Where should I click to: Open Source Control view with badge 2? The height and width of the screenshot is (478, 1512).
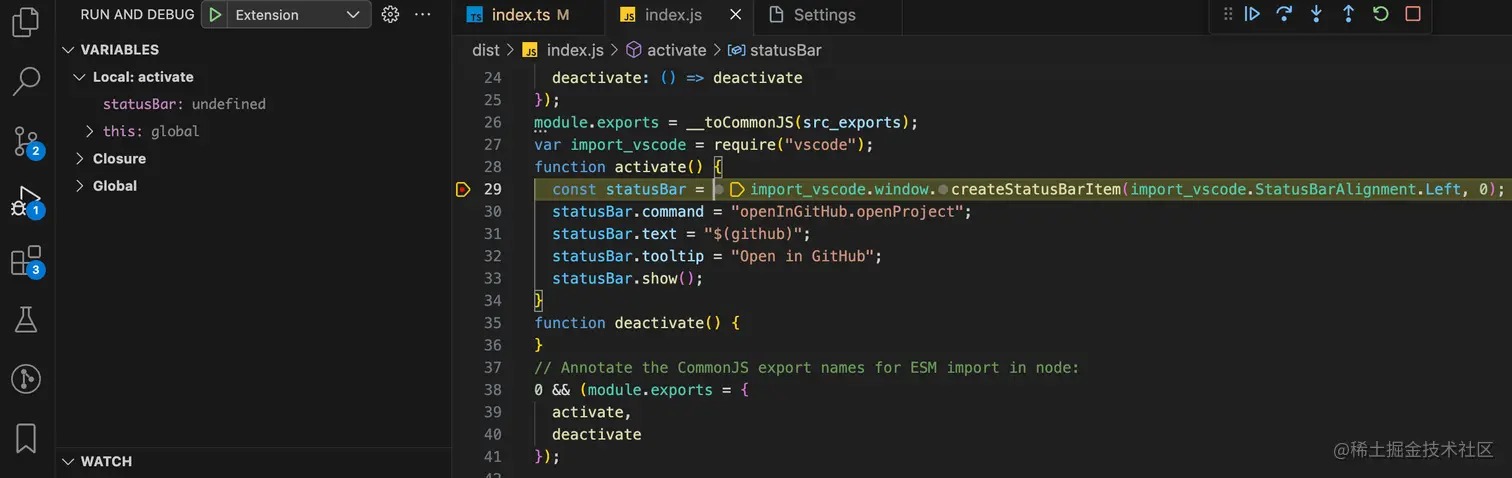click(26, 142)
